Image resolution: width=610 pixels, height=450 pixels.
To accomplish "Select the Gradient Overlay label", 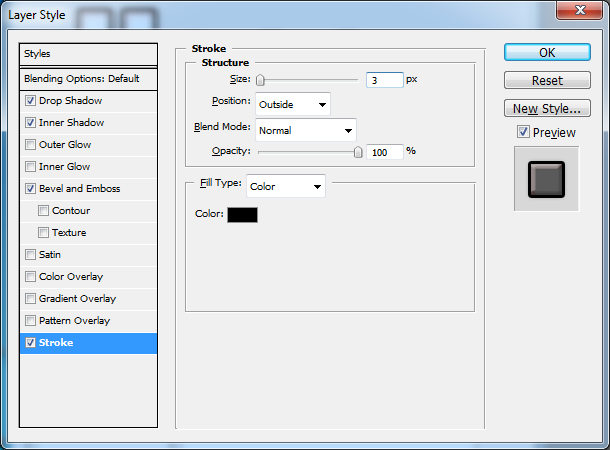I will pyautogui.click(x=77, y=299).
